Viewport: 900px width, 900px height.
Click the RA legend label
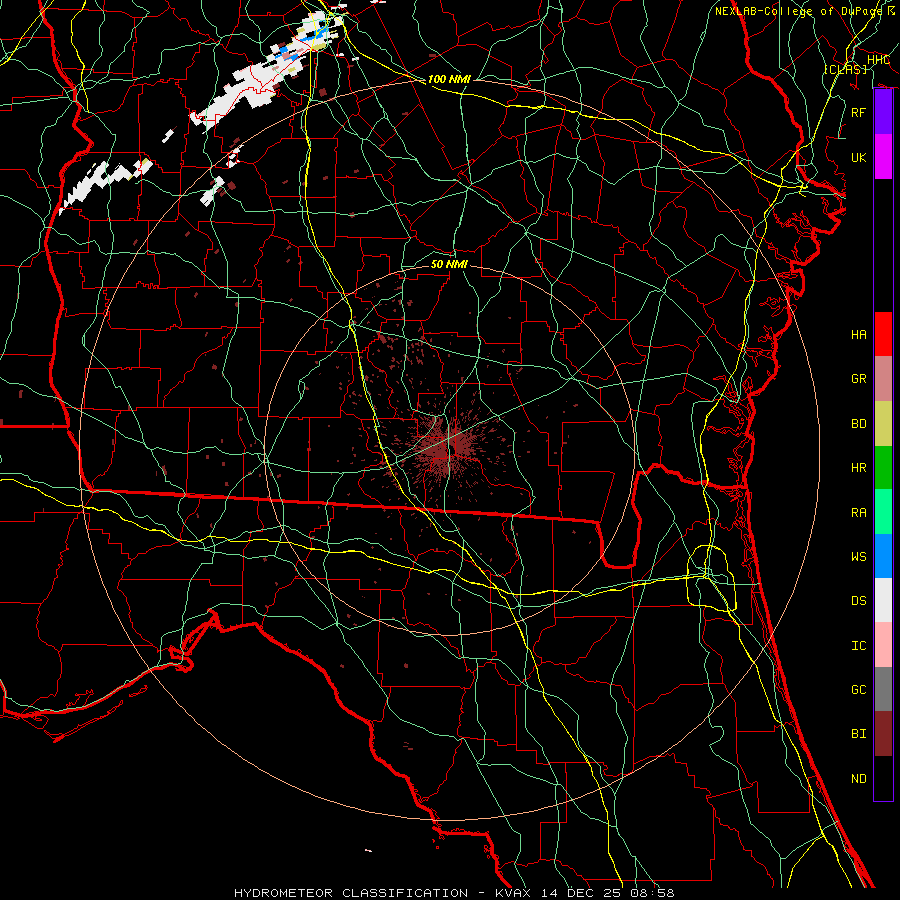pyautogui.click(x=858, y=512)
